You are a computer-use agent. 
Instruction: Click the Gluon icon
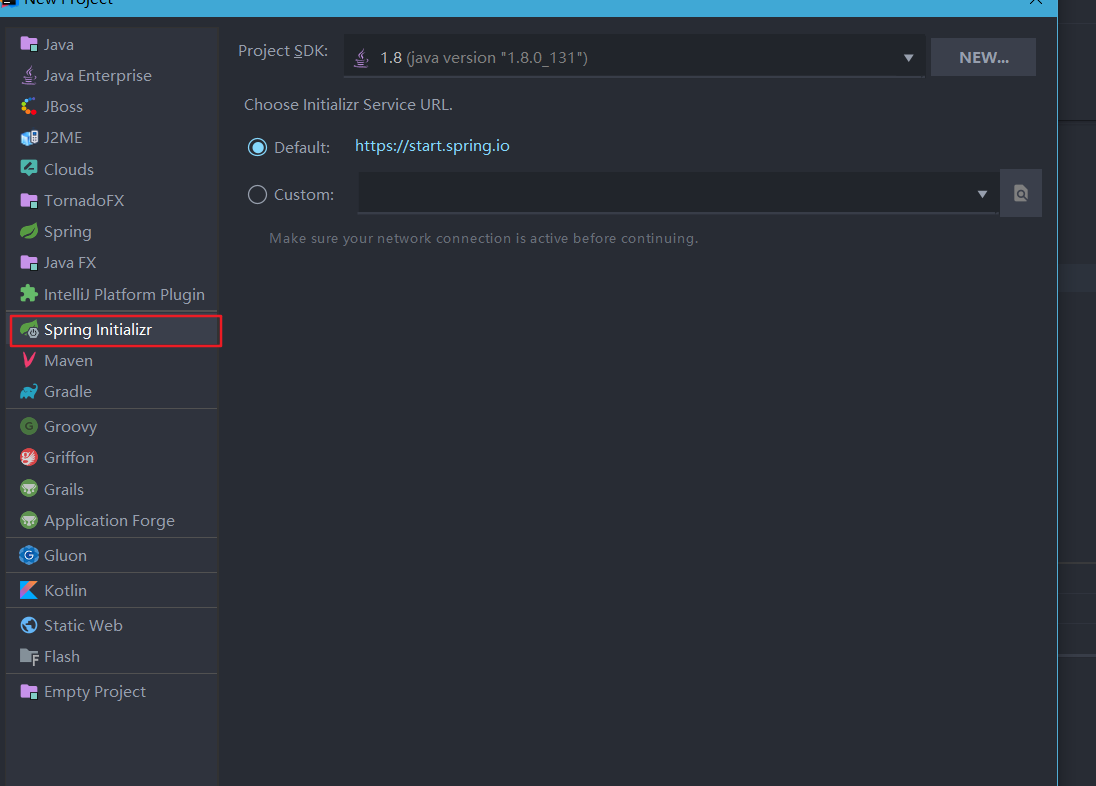pyautogui.click(x=29, y=555)
